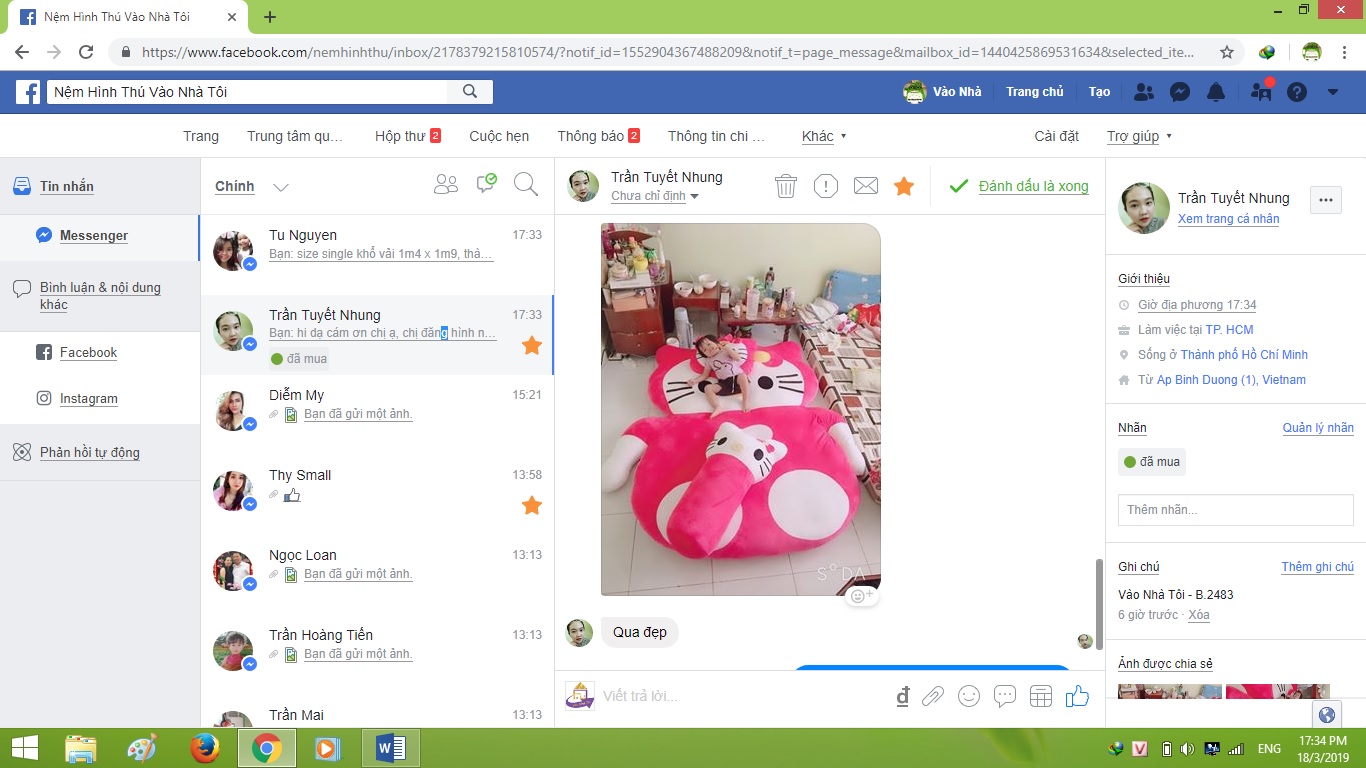
Task: Open the Thông báo tab
Action: pyautogui.click(x=599, y=136)
